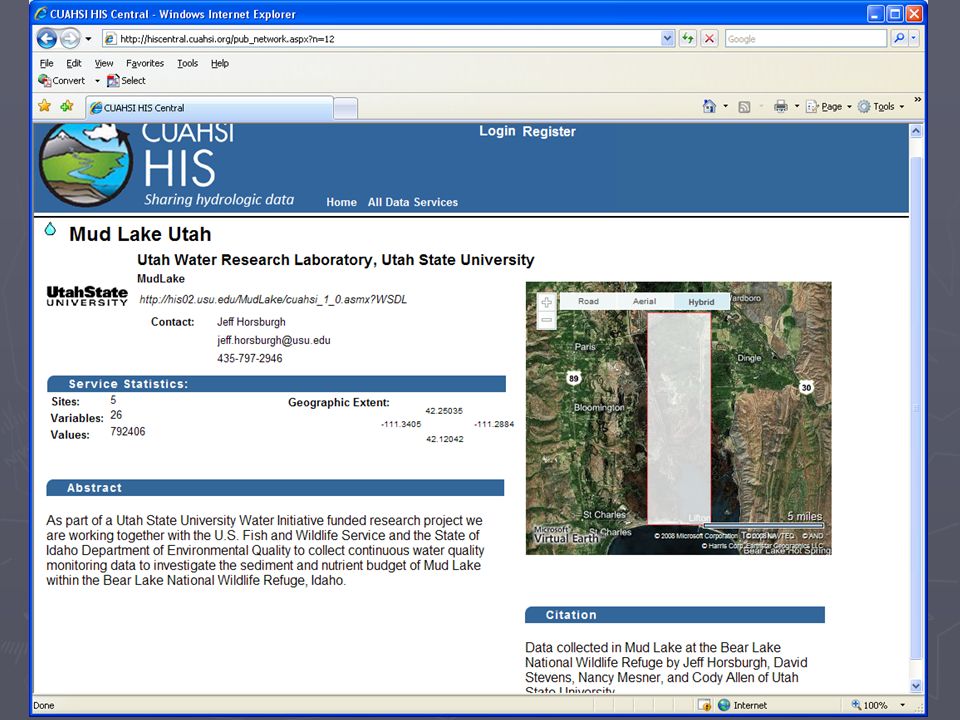Open a new blank tab
Screen dimensions: 960x720
[x=345, y=108]
